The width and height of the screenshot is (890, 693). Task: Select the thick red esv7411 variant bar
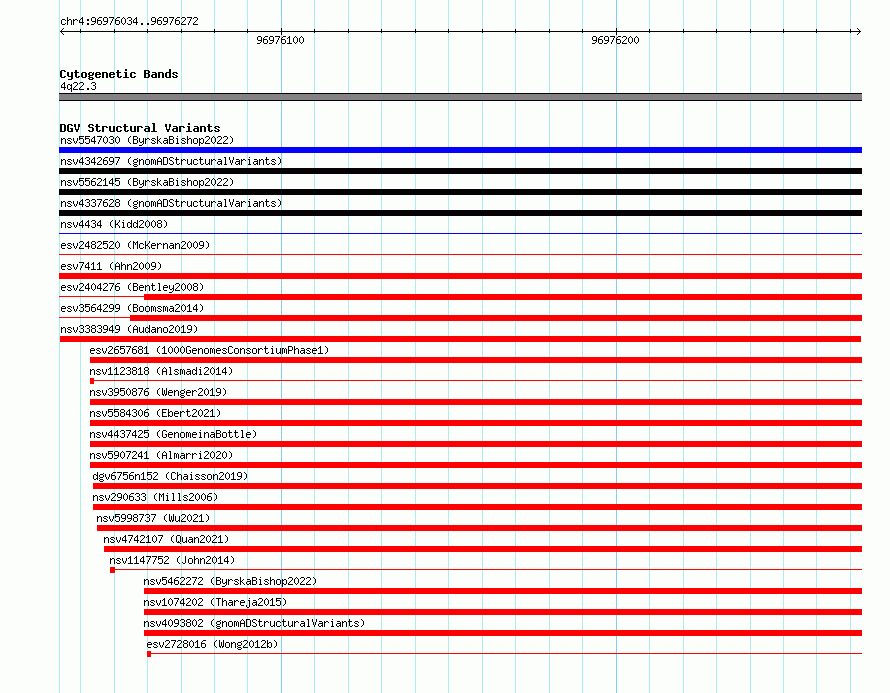460,276
